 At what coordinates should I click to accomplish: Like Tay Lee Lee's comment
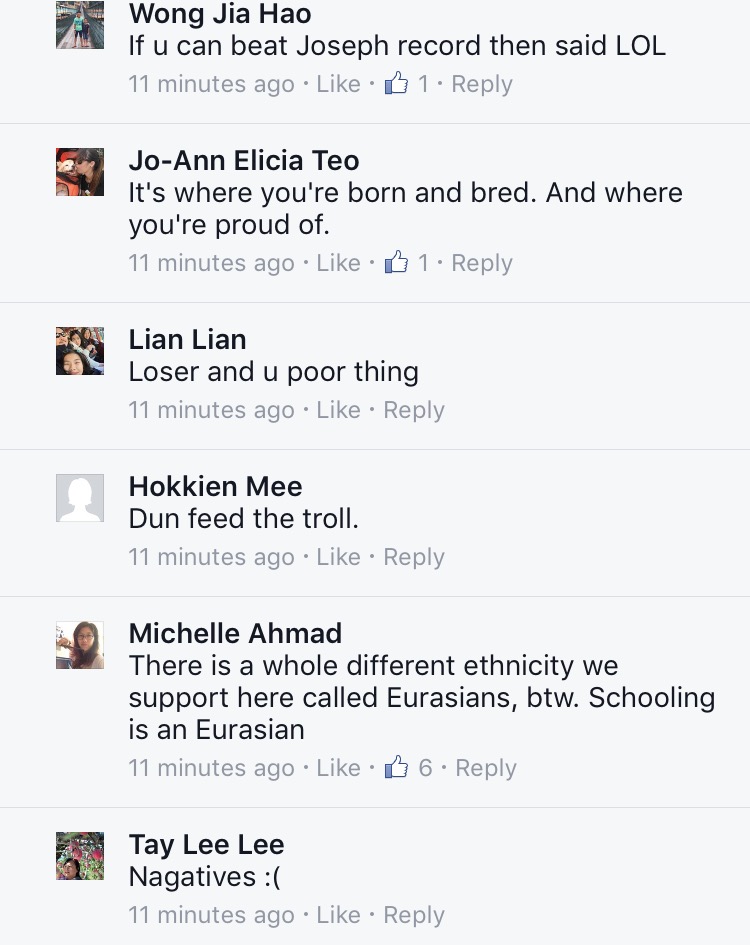click(338, 915)
